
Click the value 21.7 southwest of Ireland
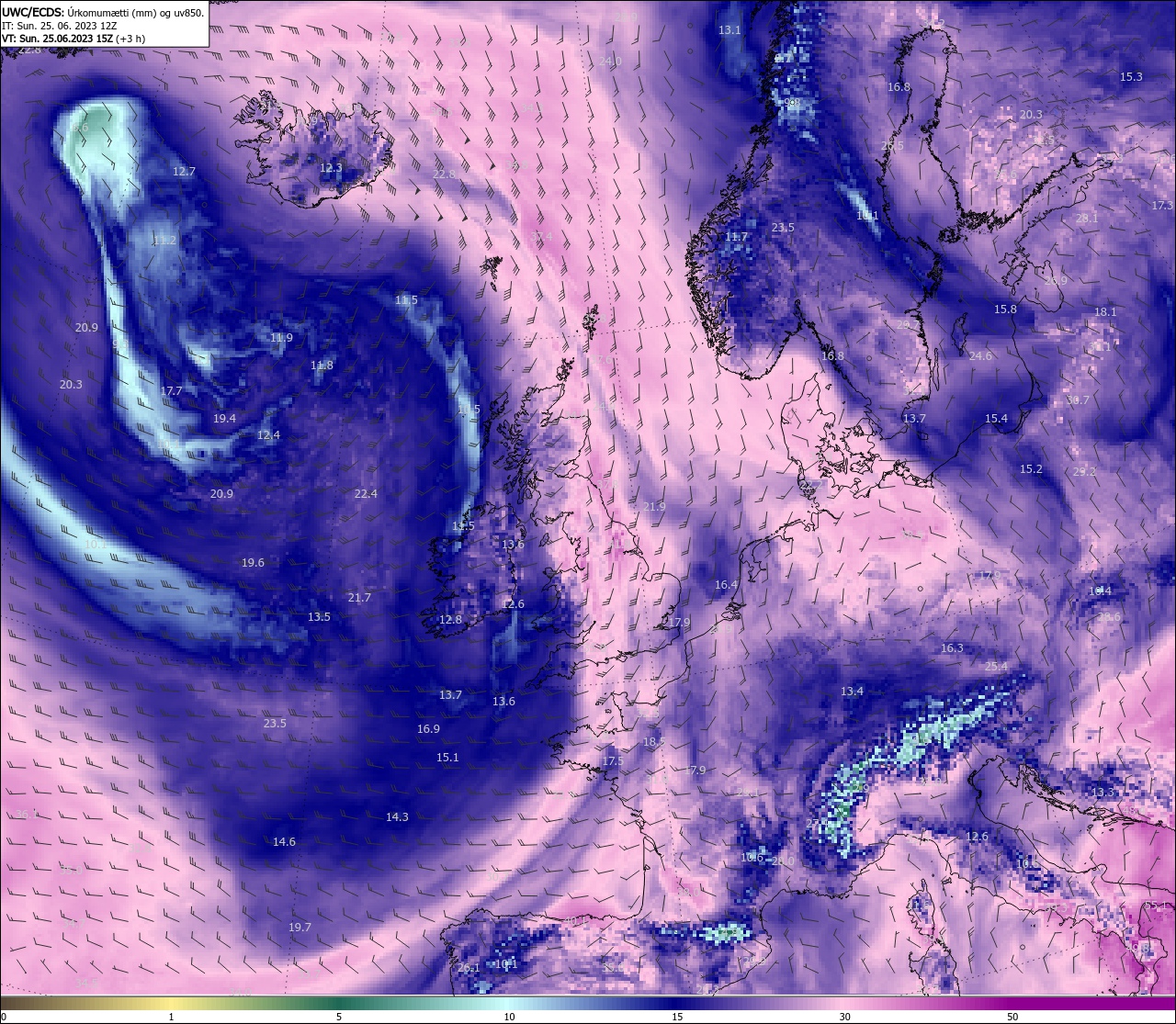click(x=359, y=598)
